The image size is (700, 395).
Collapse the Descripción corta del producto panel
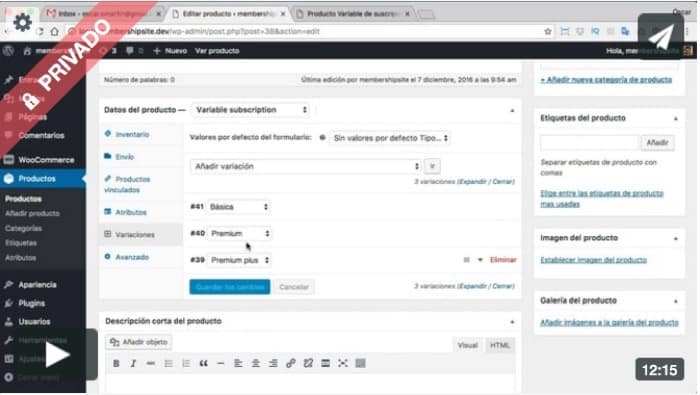[x=512, y=321]
